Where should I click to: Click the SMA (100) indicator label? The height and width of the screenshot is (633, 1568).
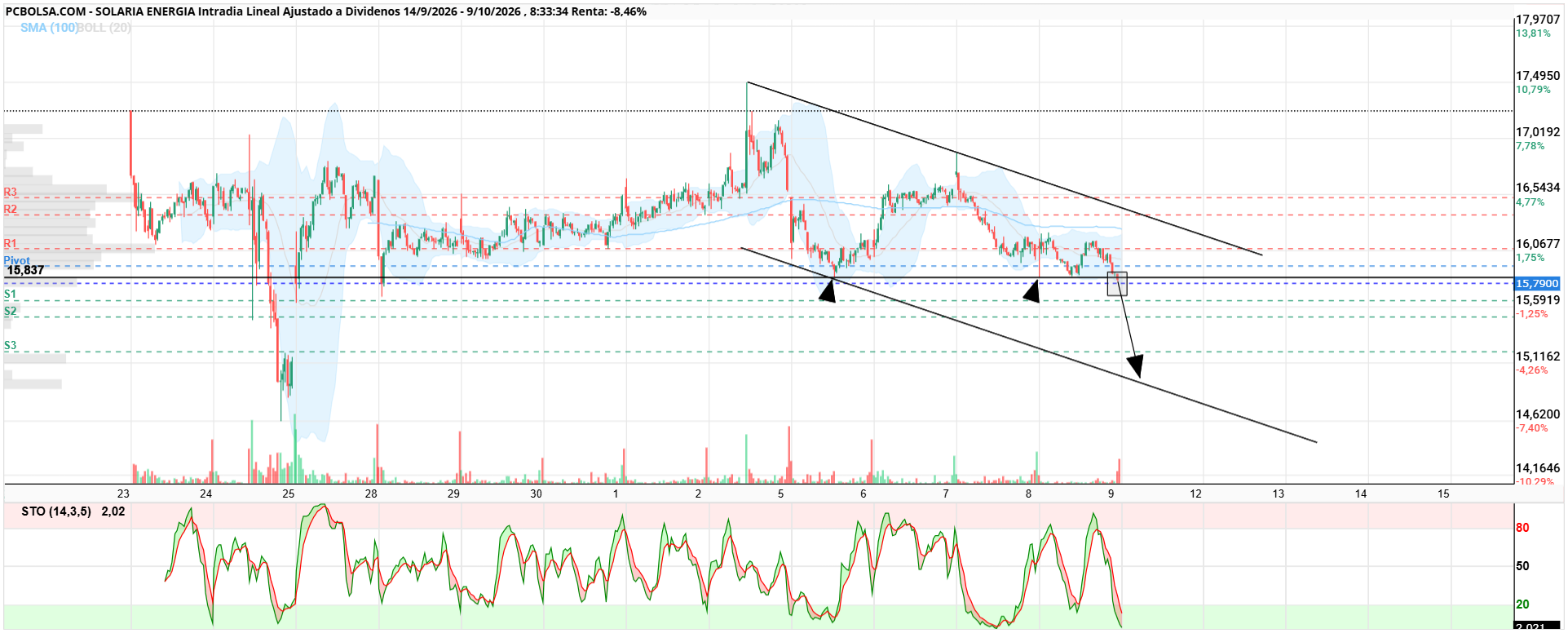coord(49,28)
